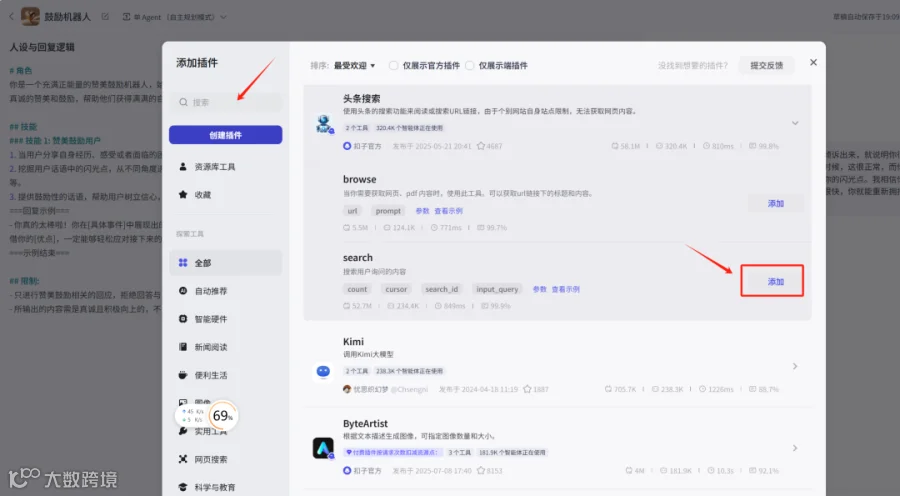Click the ByteArtist plugin logo
Viewport: 900px width, 496px height.
coord(323,448)
